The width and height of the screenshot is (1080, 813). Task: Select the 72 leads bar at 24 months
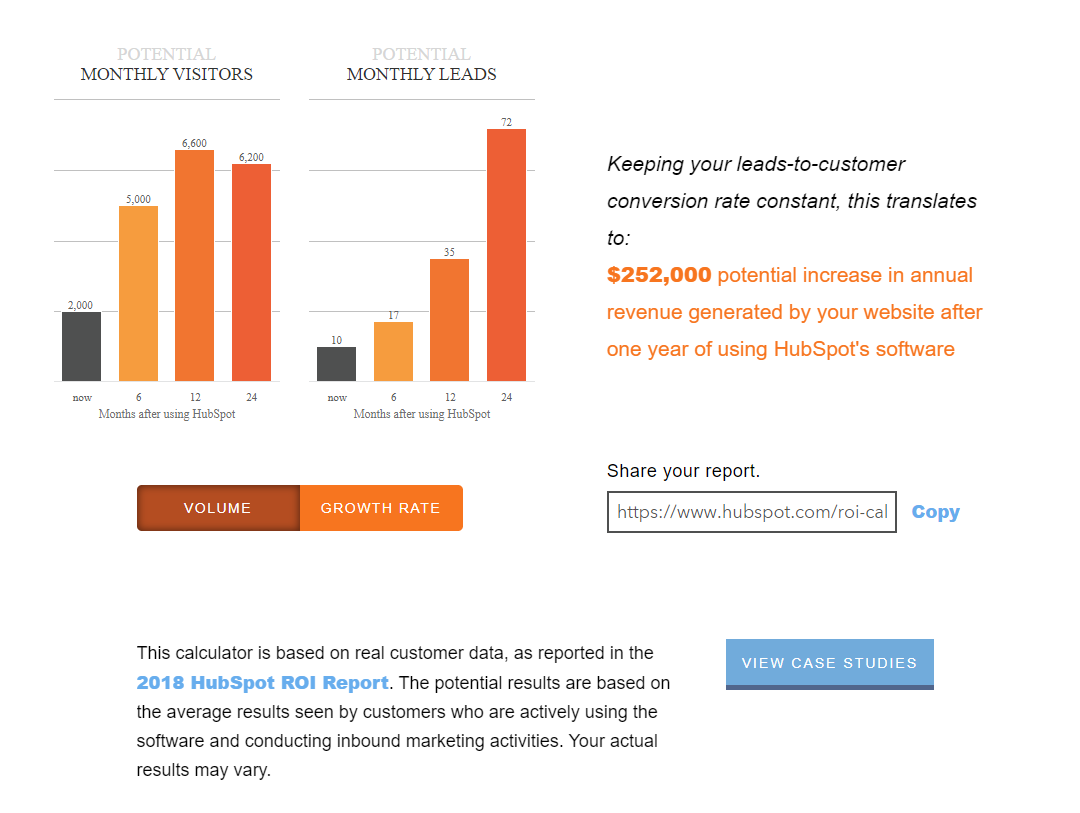coord(506,255)
